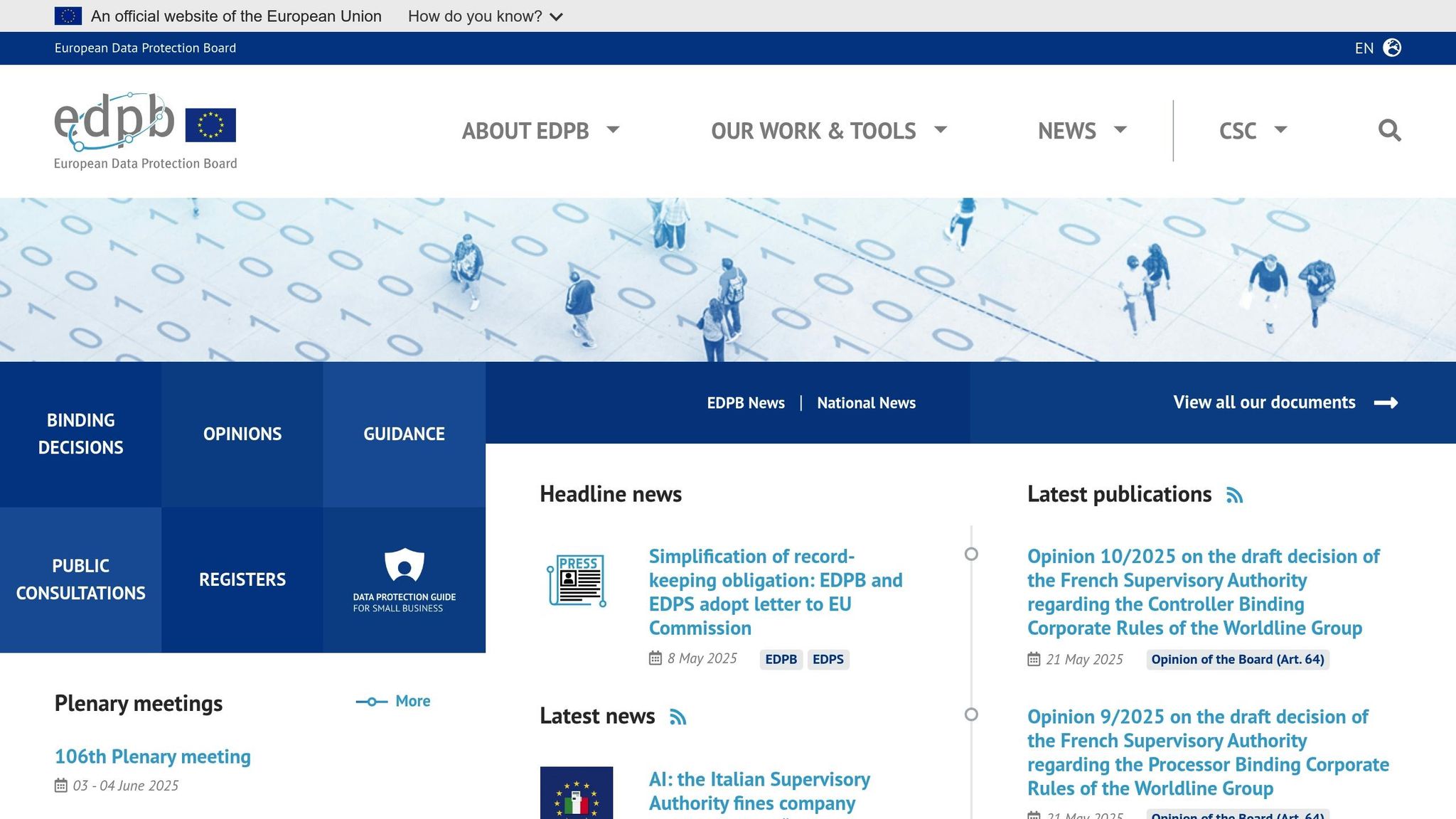
Task: Click the Headline news heading
Action: 611,494
